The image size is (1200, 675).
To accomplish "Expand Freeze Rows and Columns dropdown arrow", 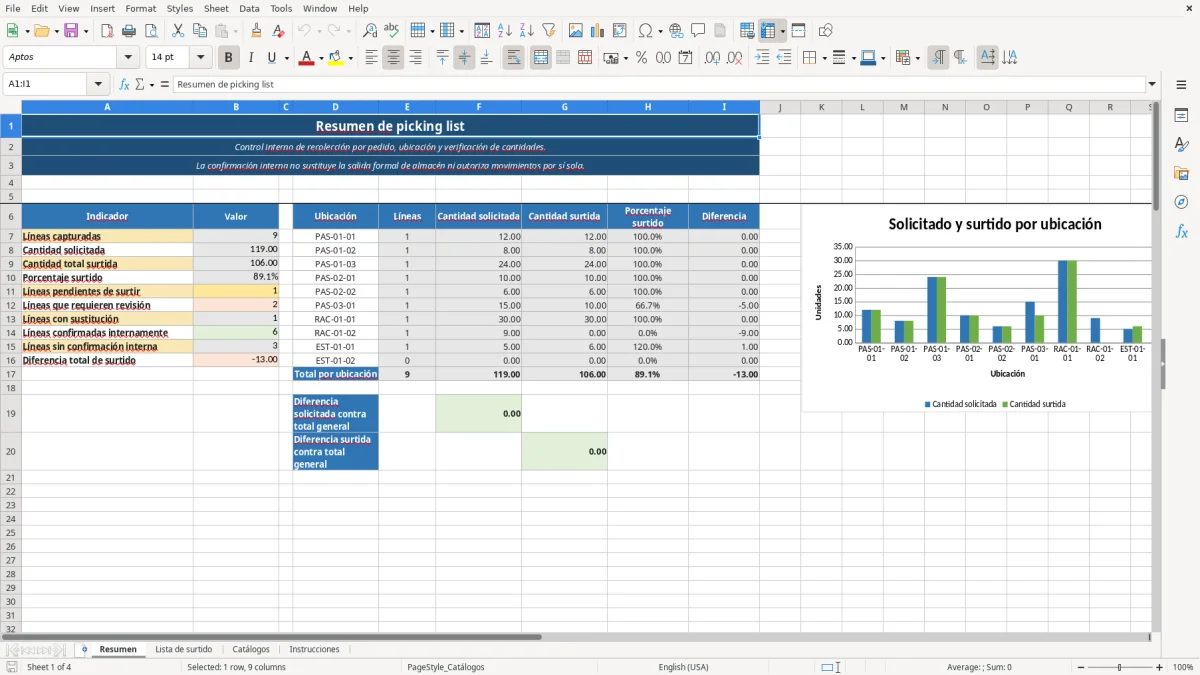I will click(x=783, y=31).
